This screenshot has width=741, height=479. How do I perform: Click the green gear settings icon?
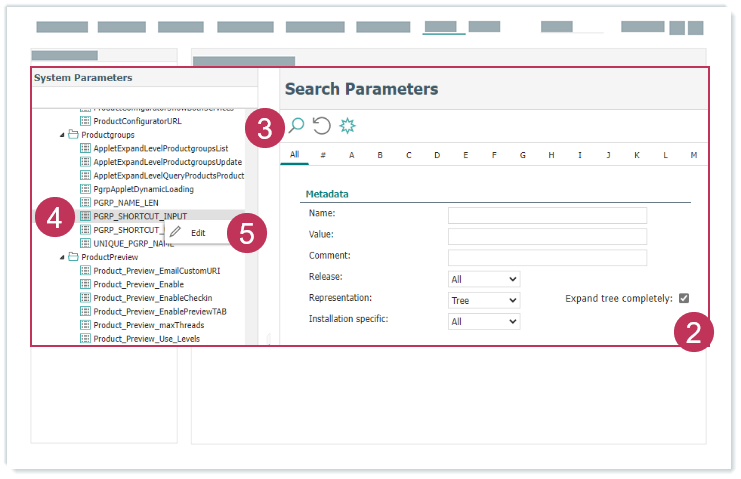347,125
